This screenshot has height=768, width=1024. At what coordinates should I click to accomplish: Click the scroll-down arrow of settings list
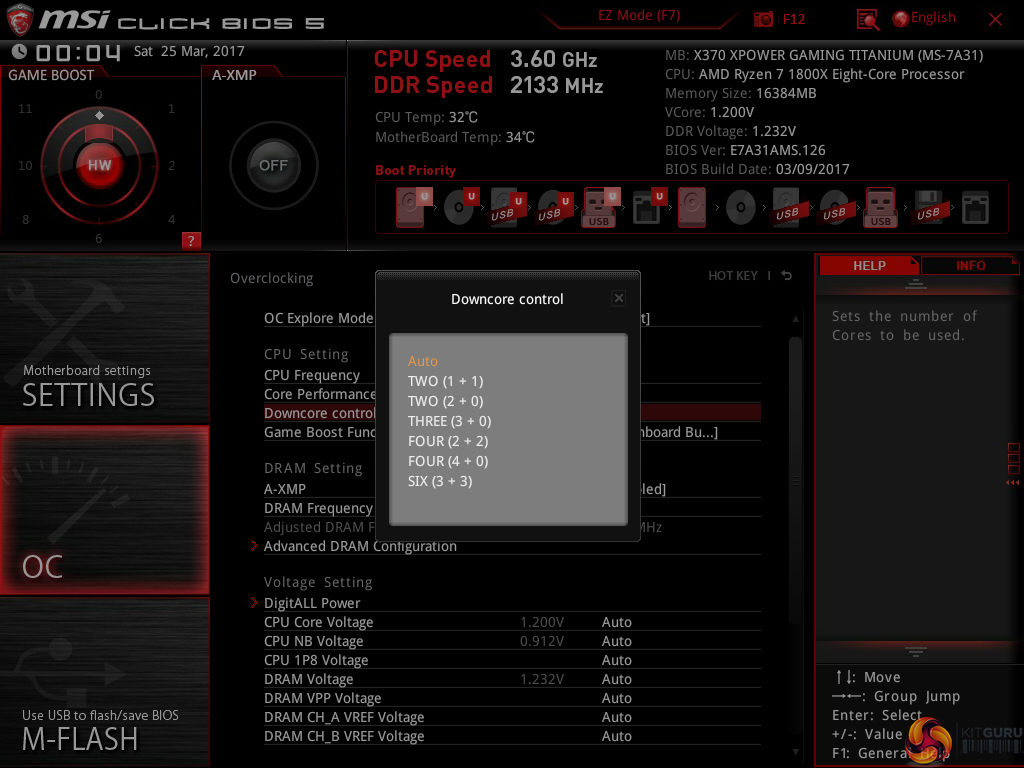click(795, 752)
